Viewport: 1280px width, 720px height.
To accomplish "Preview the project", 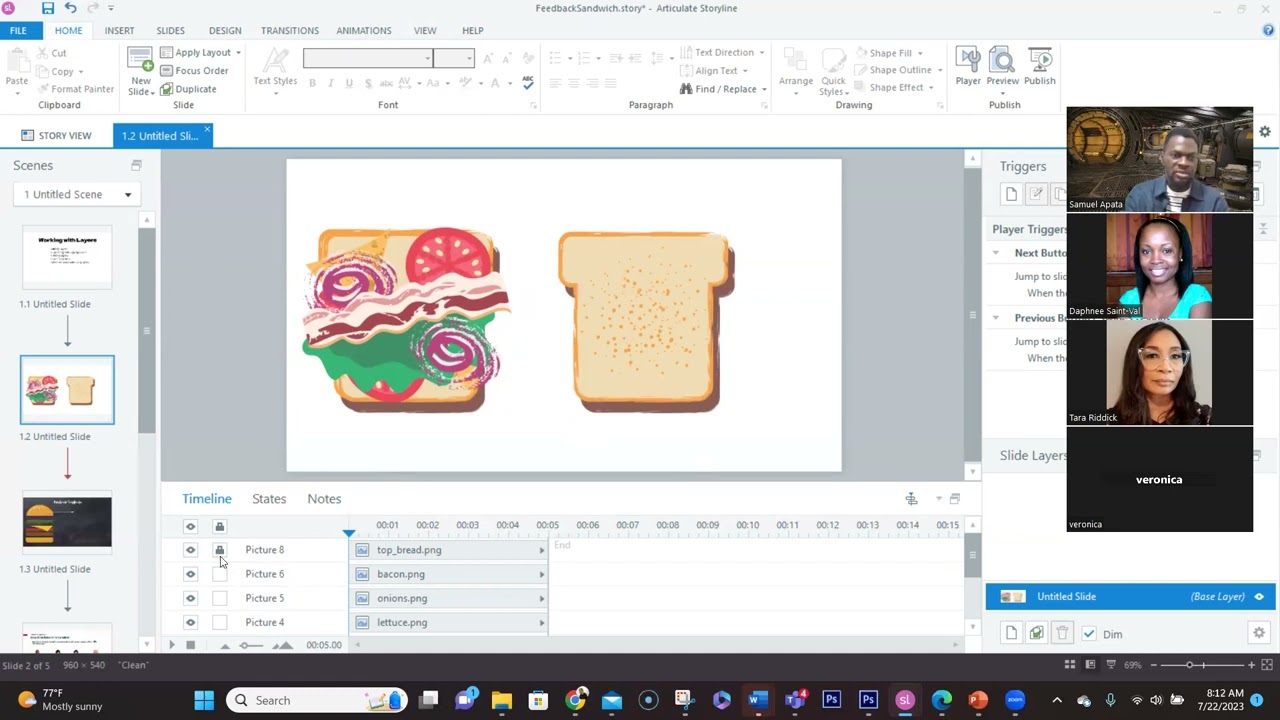I will 1002,67.
